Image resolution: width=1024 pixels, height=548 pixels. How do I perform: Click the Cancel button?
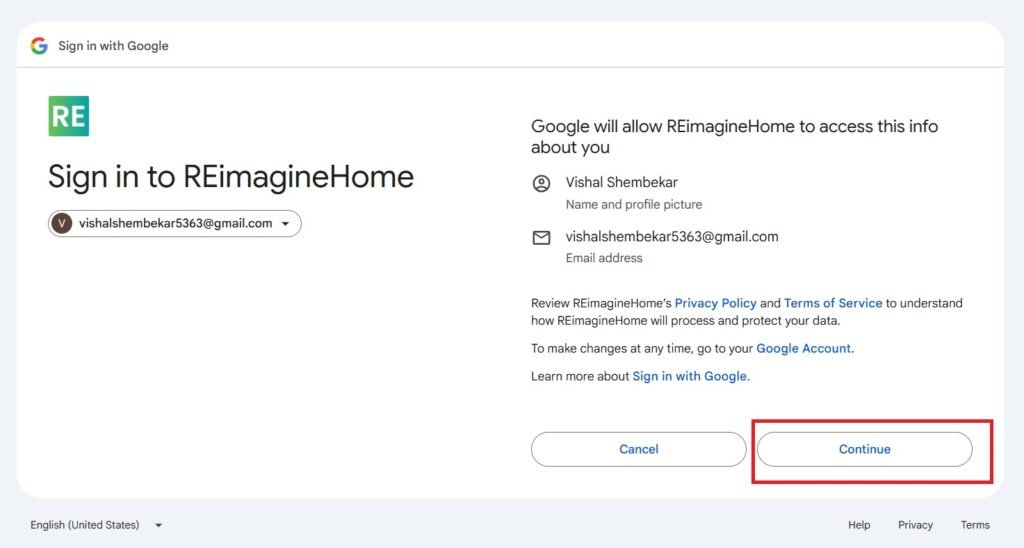coord(639,449)
